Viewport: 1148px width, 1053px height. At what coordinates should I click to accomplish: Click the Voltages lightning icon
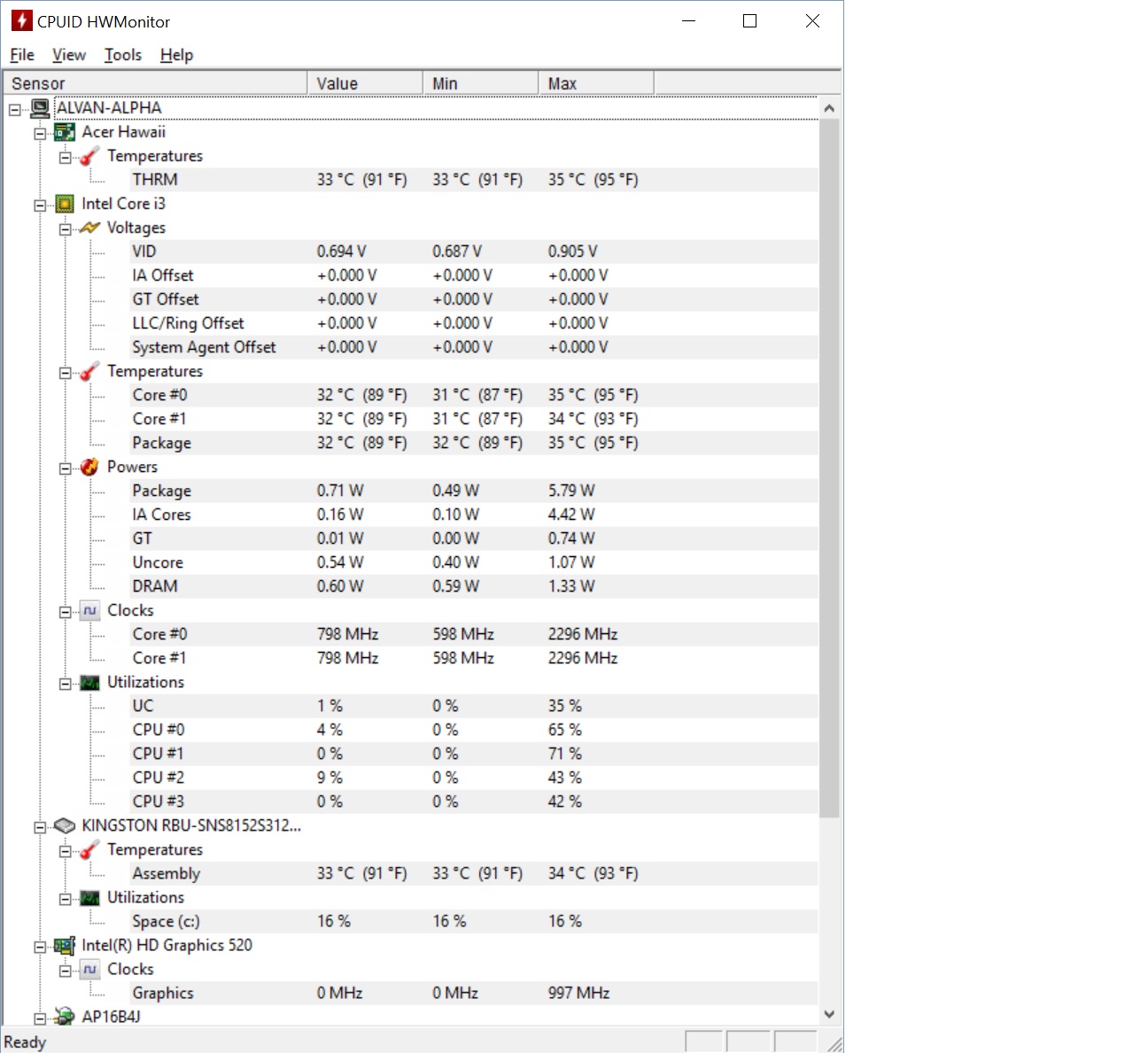coord(89,228)
